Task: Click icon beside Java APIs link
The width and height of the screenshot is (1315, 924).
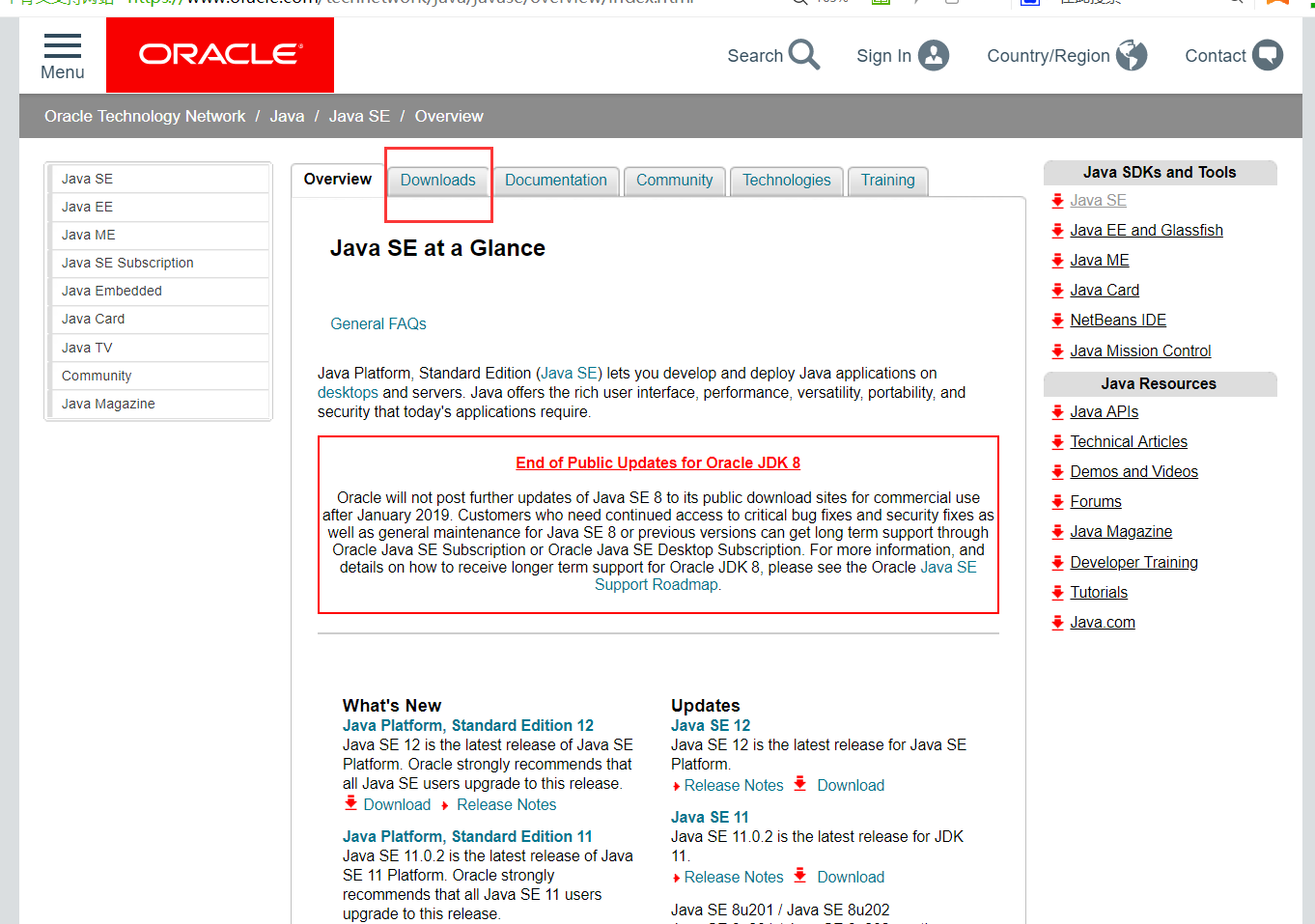Action: (1057, 412)
